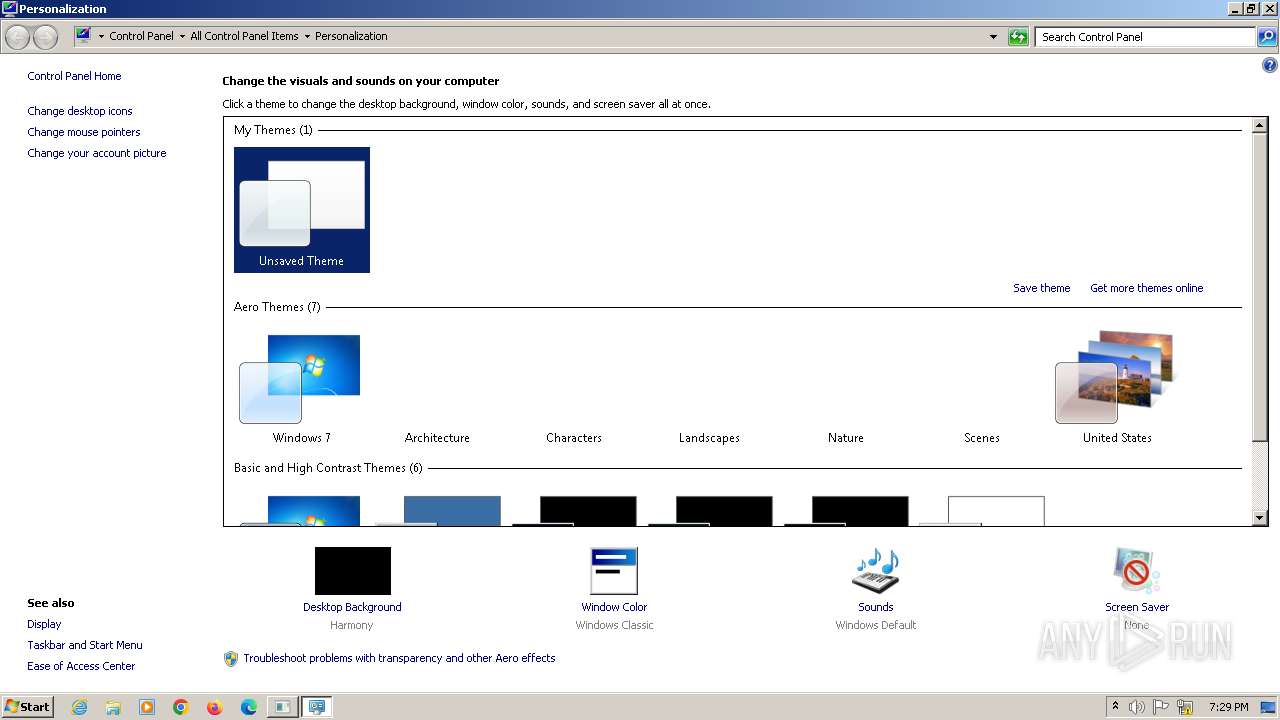Go to Control Panel Home
Image resolution: width=1280 pixels, height=720 pixels.
click(x=74, y=76)
